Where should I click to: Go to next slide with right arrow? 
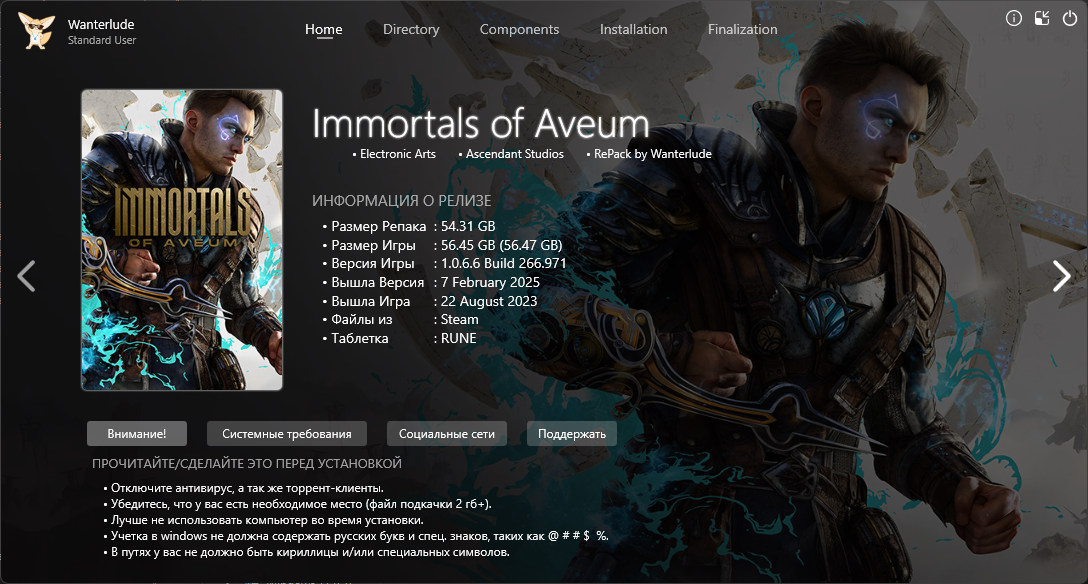1061,276
